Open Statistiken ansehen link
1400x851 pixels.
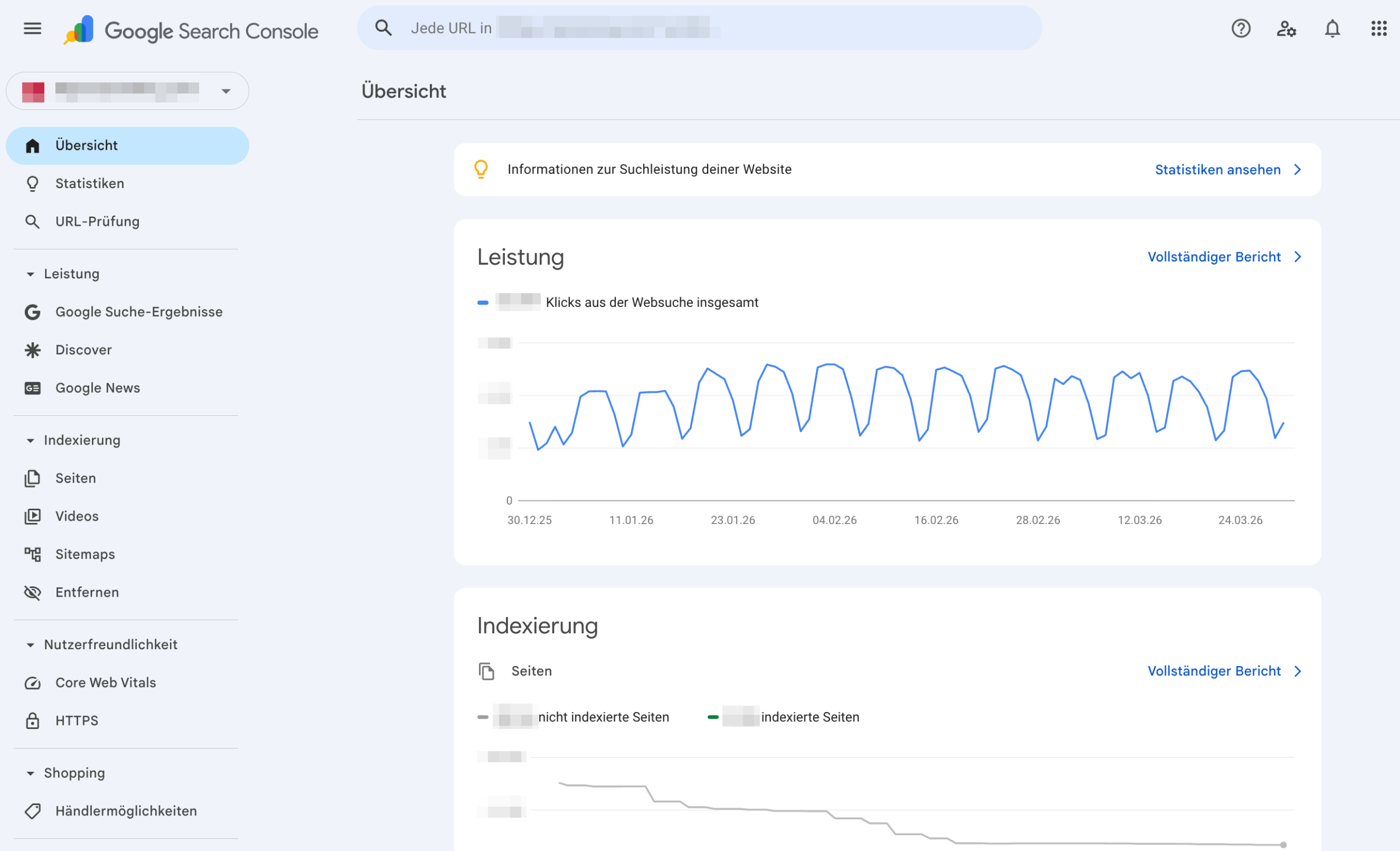click(1217, 170)
